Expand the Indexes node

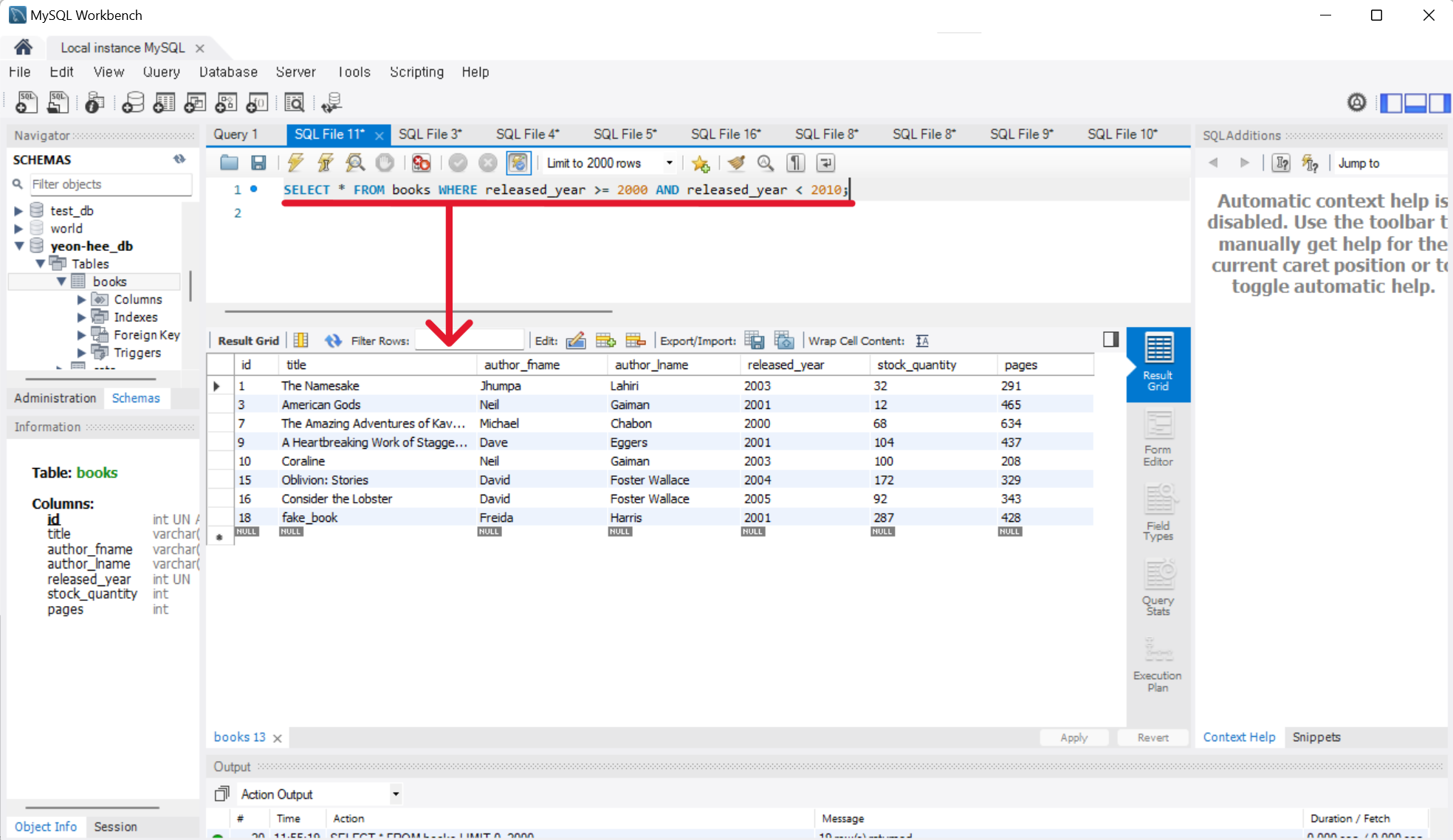pos(81,317)
